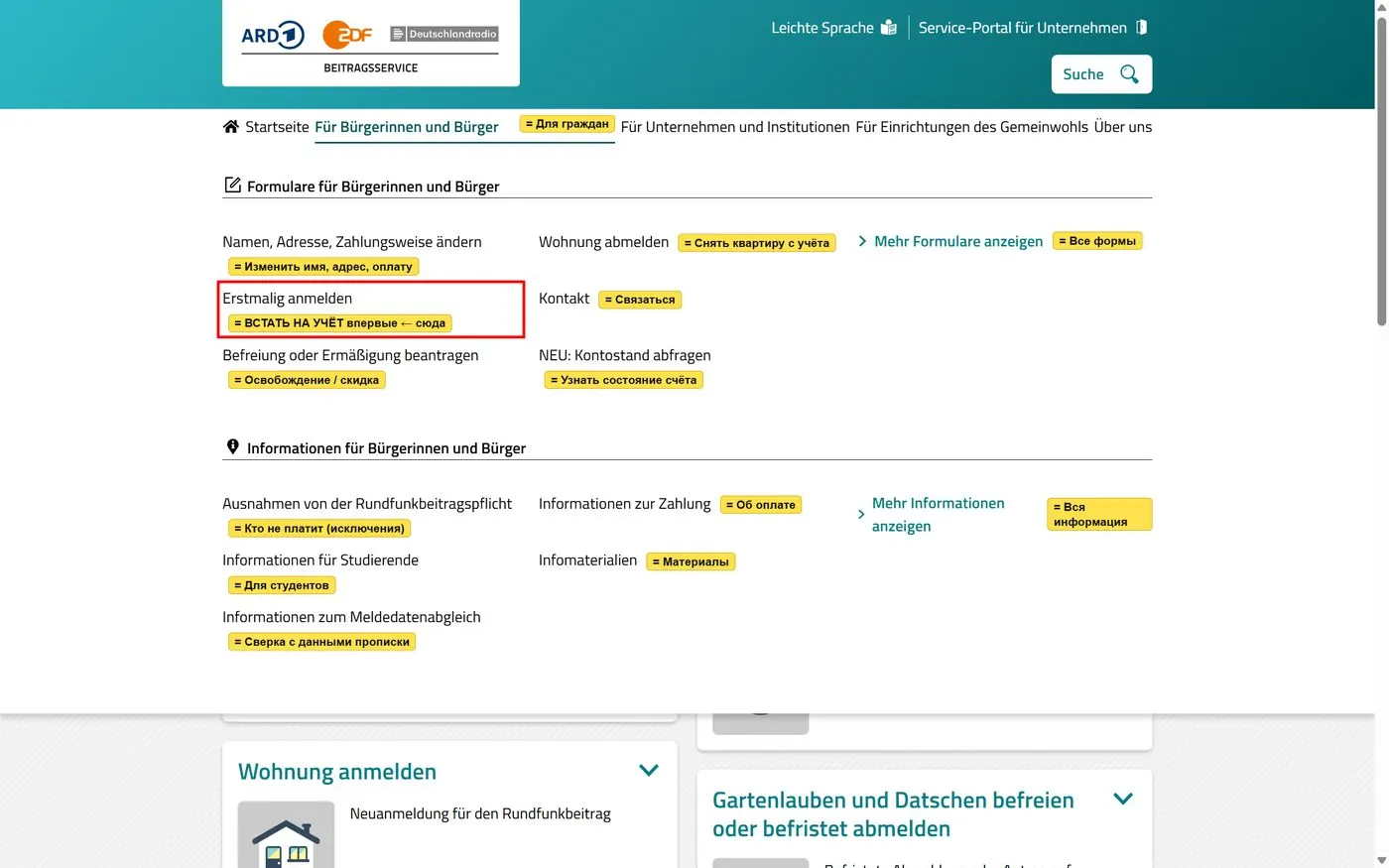Click chevron before Mehr Formulare anzeigen
The width and height of the screenshot is (1389, 868).
(862, 241)
